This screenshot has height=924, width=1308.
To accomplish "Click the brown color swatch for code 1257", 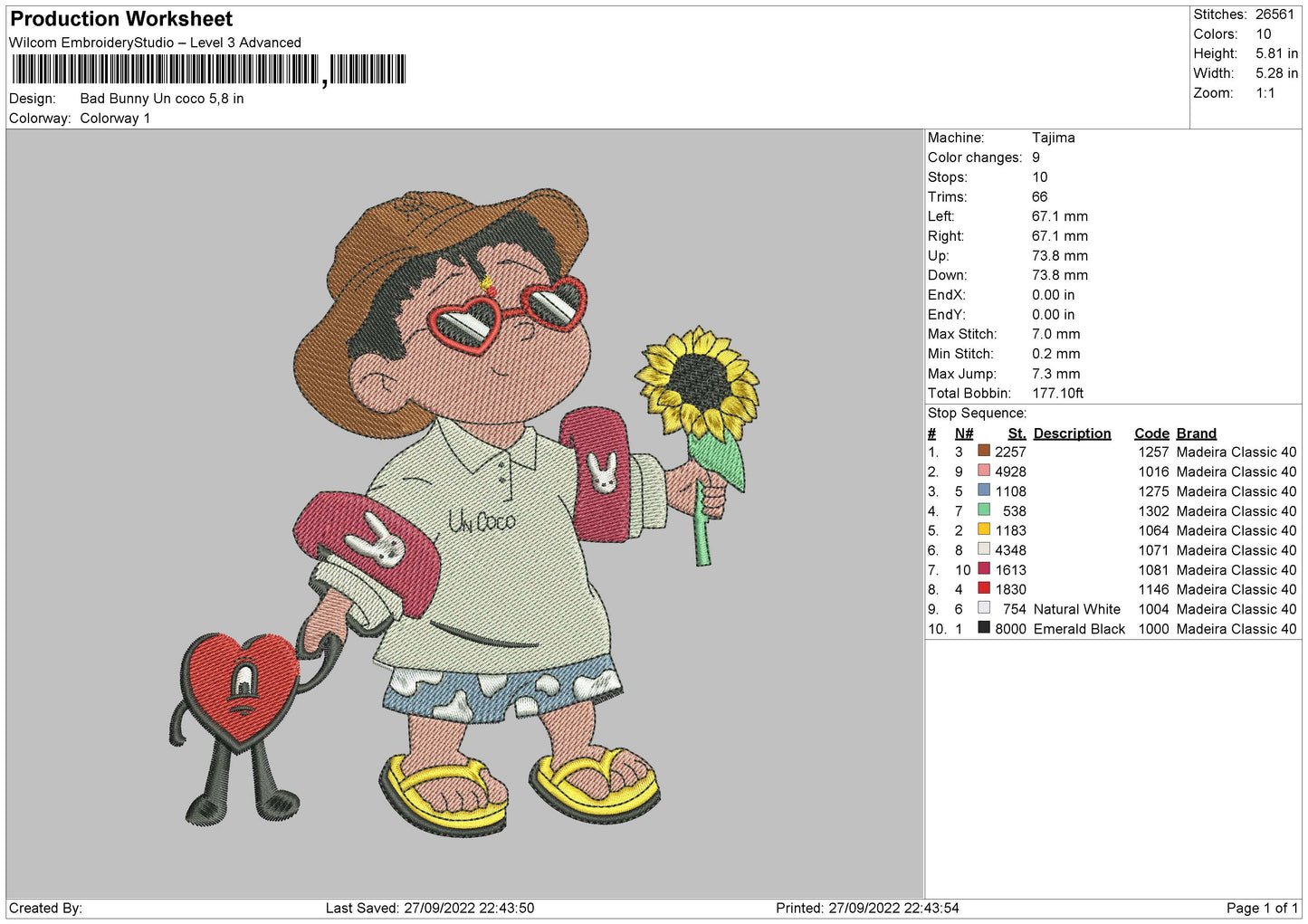I will click(x=984, y=451).
